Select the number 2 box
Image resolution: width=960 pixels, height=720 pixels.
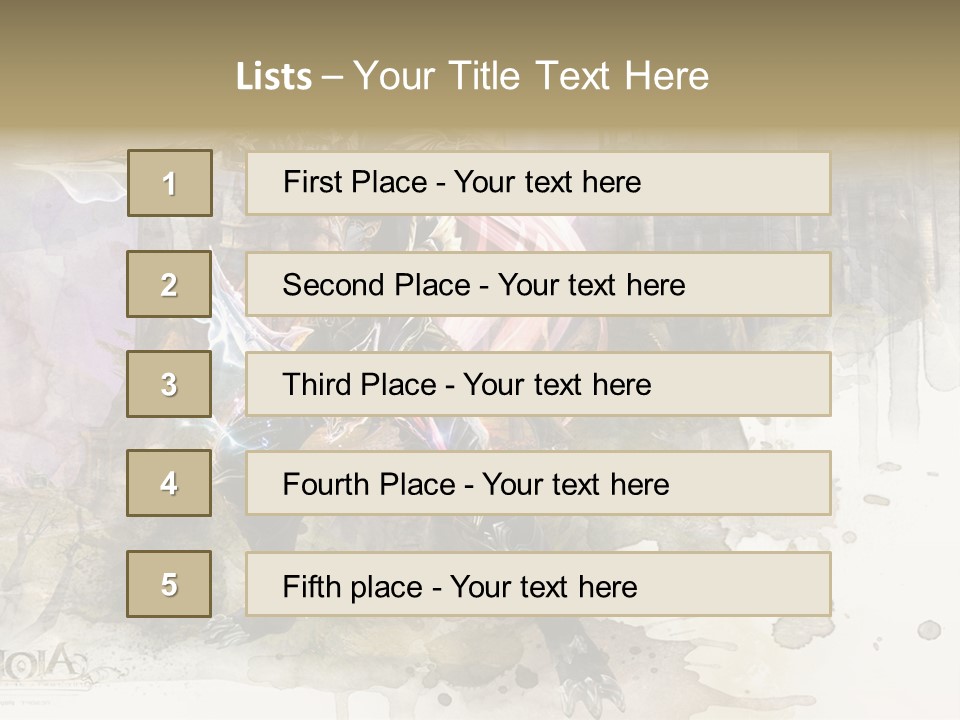[169, 284]
